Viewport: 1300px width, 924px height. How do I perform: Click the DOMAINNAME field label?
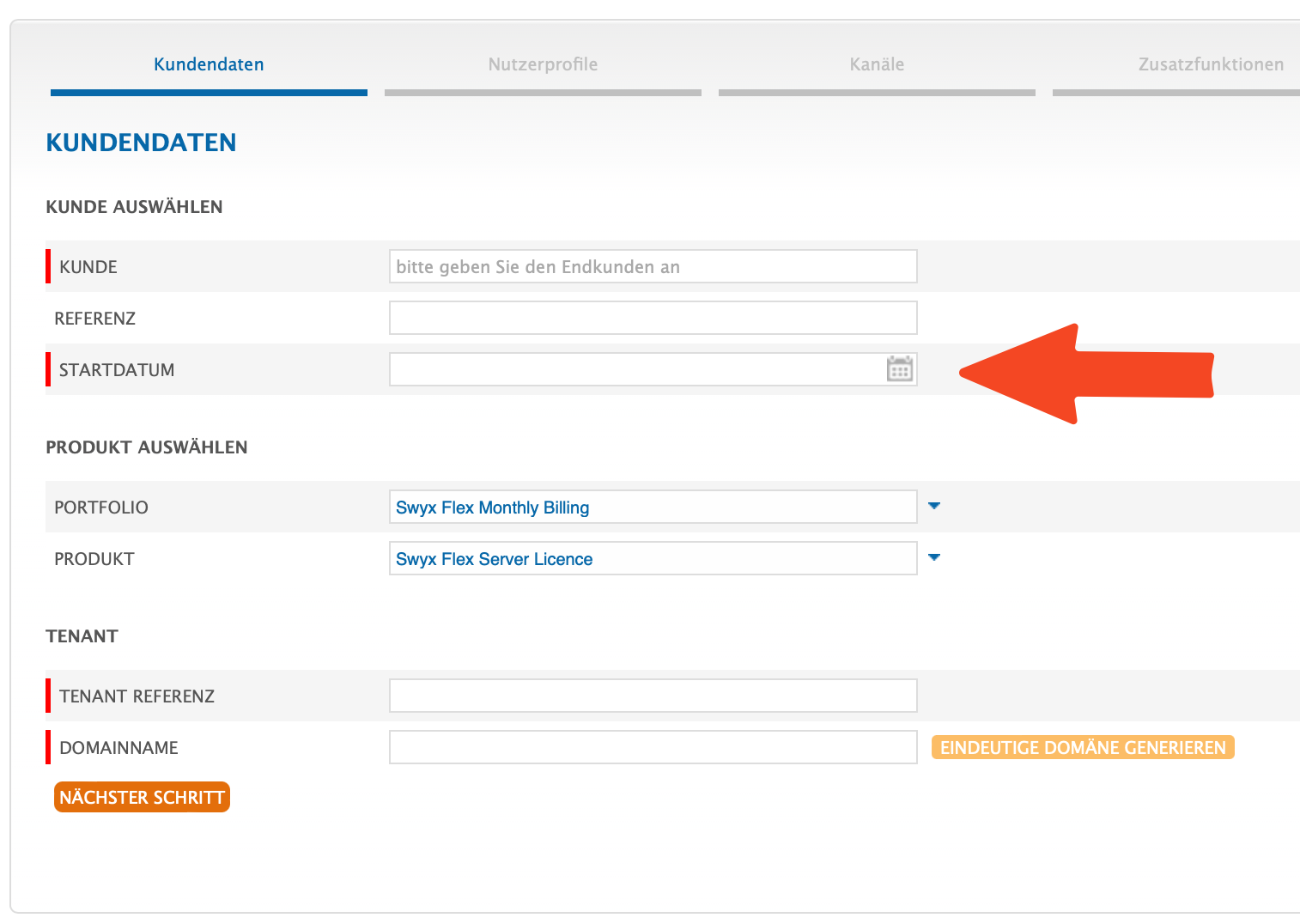click(x=118, y=748)
